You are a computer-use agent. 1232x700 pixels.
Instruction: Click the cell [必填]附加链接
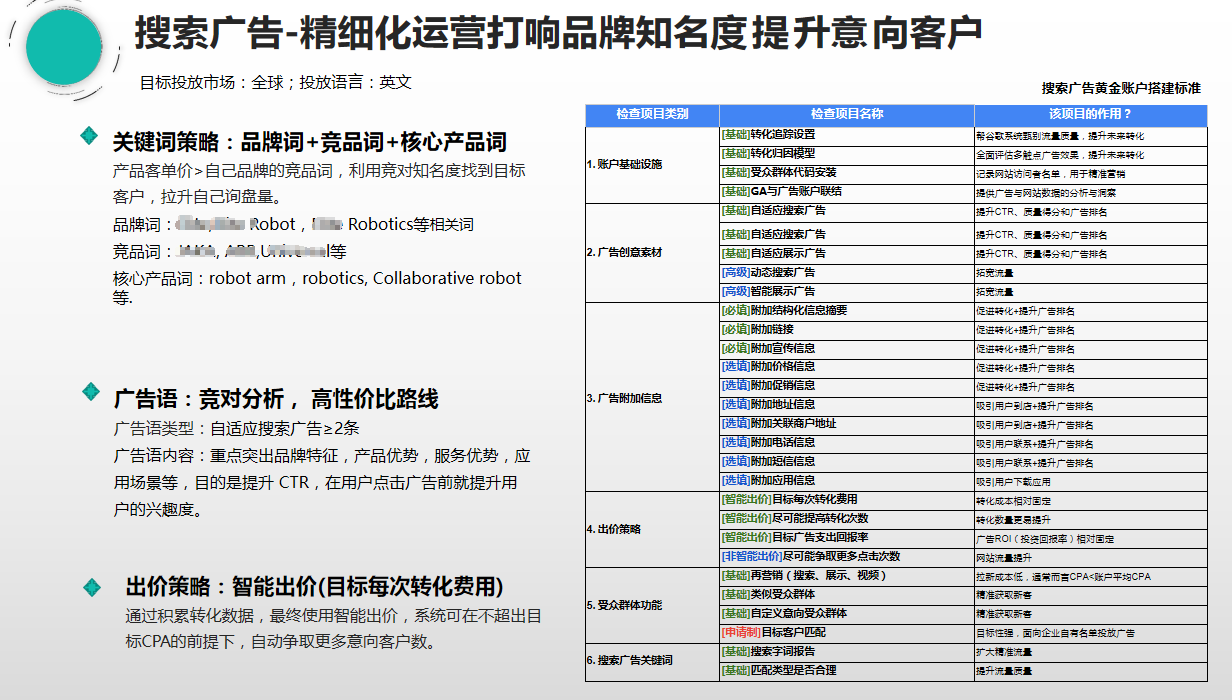847,330
